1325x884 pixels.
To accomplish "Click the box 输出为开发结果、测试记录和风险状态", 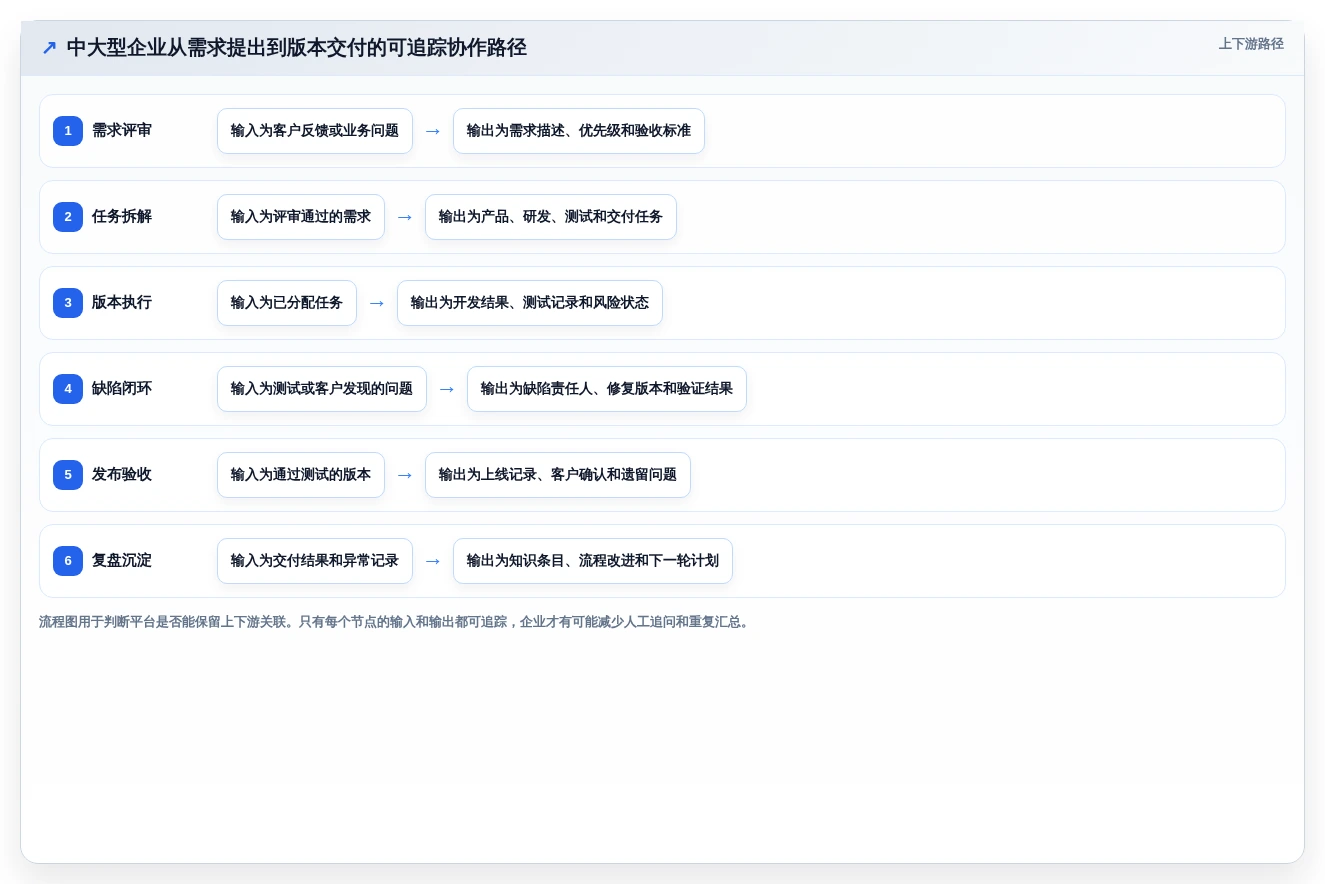I will point(530,303).
